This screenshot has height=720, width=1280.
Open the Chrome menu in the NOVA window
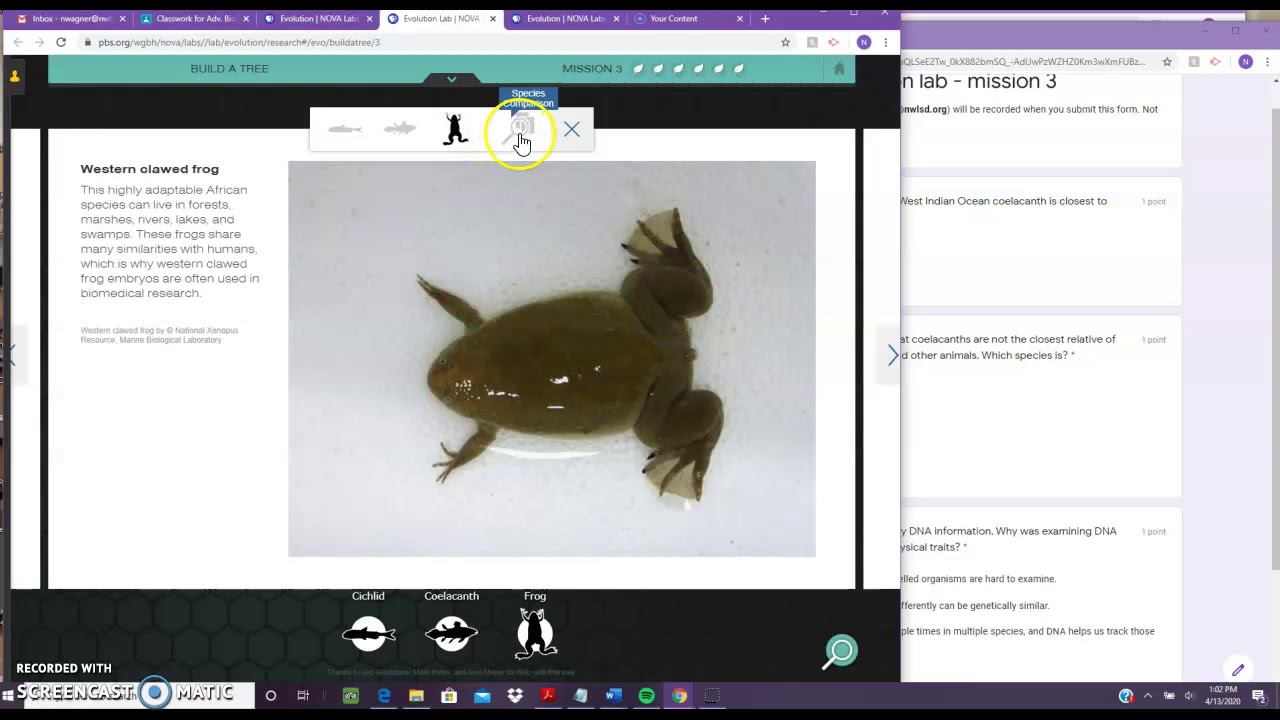coord(885,42)
